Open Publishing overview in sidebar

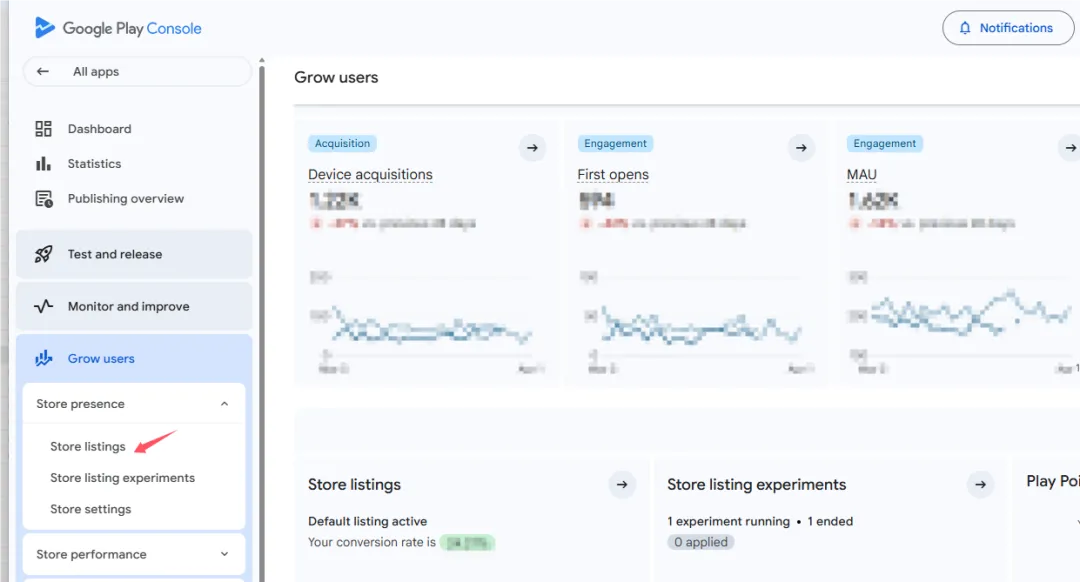[x=125, y=198]
